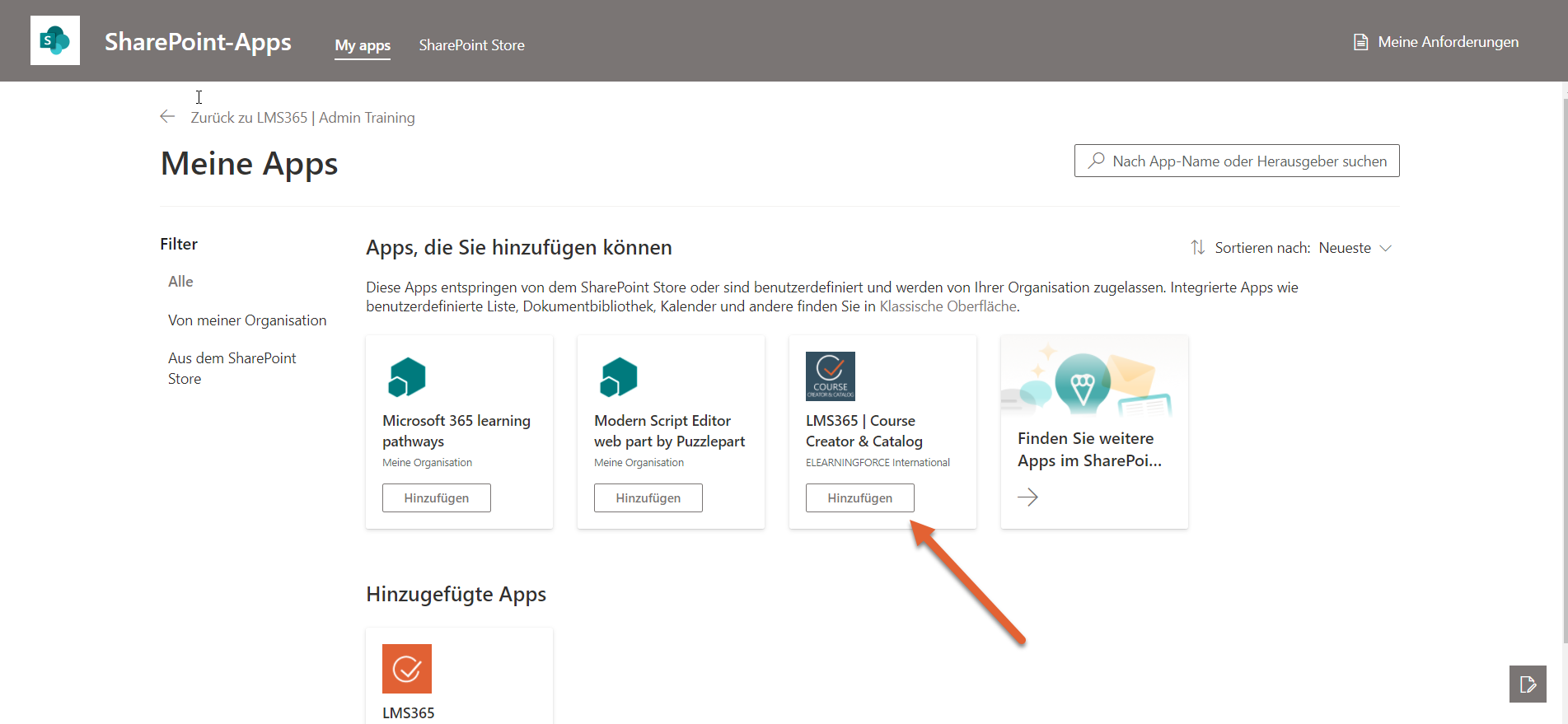Add the Microsoft 365 learning pathways app
Screen dimensions: 1568x724
coord(436,498)
